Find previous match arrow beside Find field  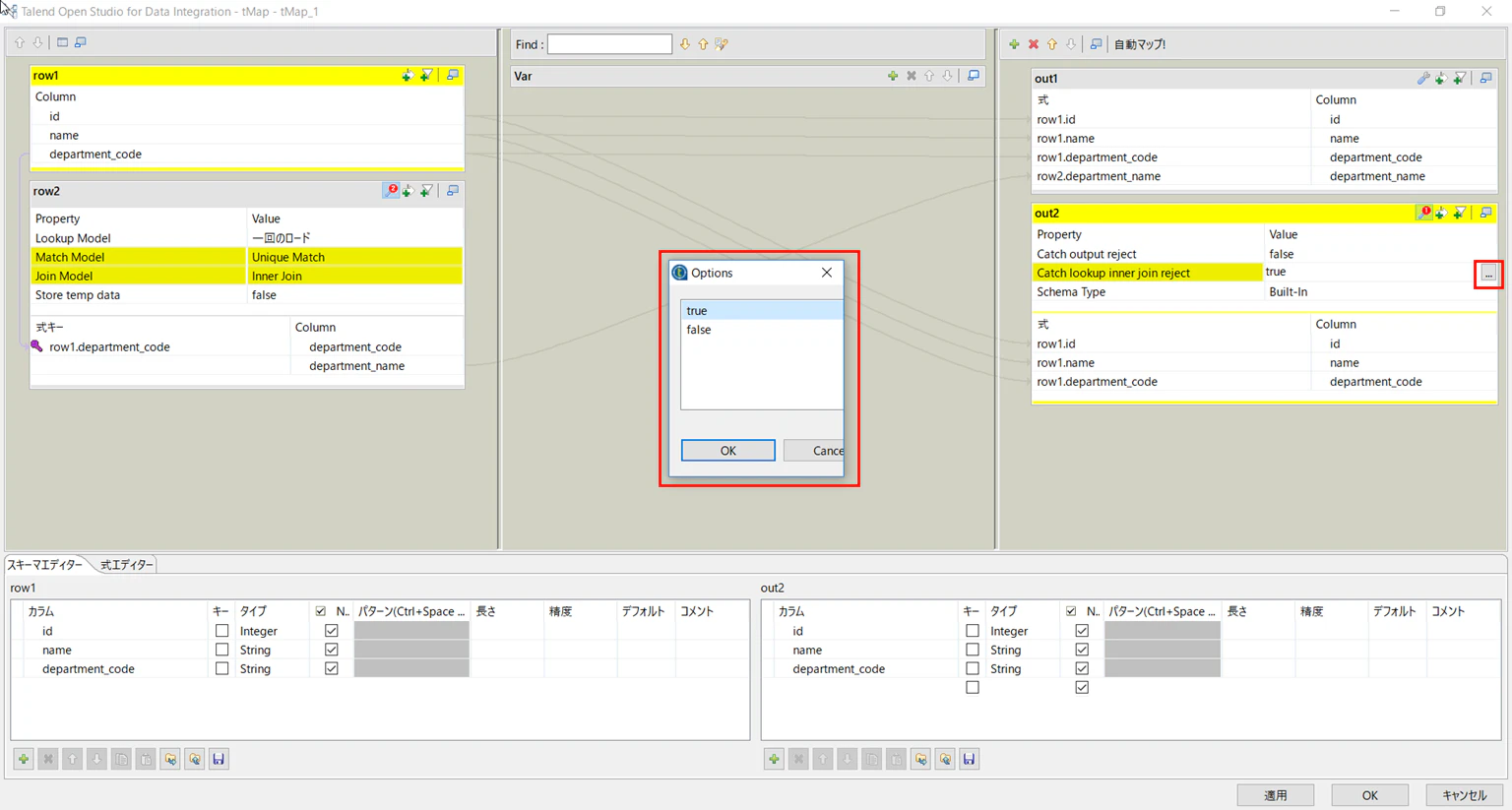coord(703,44)
